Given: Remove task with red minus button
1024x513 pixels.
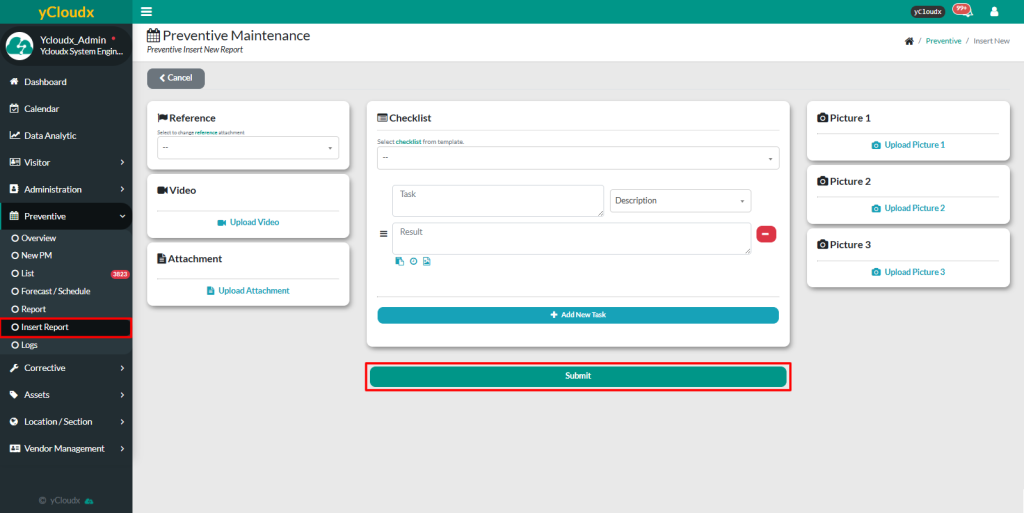Looking at the screenshot, I should [766, 234].
